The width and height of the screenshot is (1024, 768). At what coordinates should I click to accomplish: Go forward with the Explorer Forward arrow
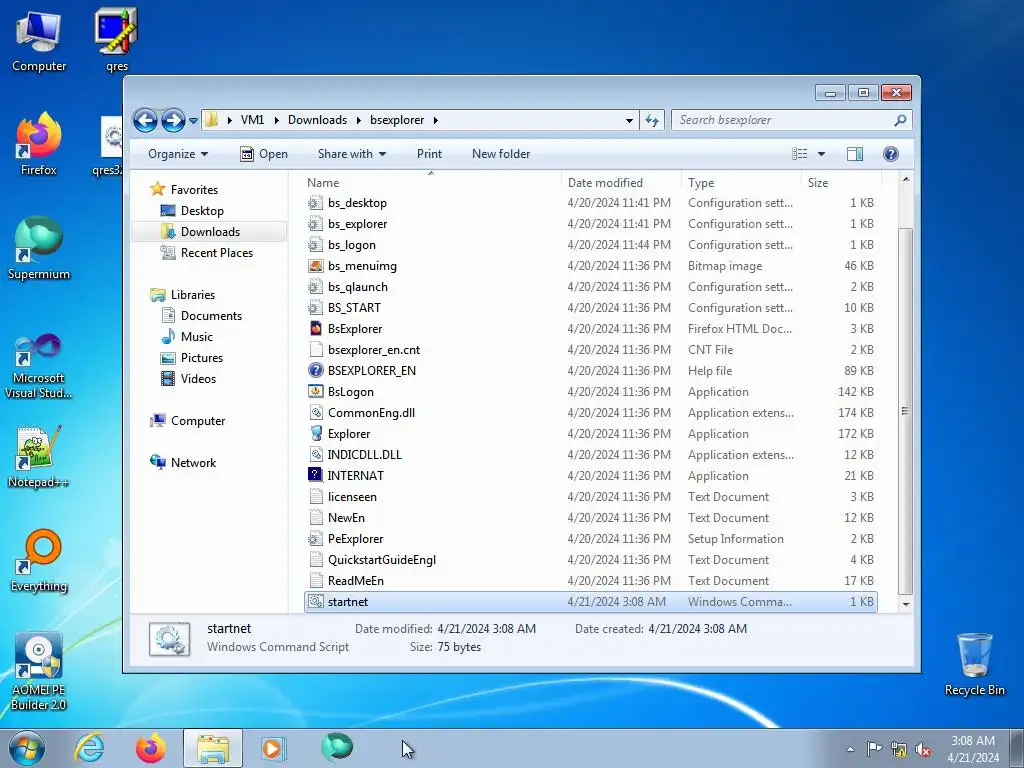172,120
